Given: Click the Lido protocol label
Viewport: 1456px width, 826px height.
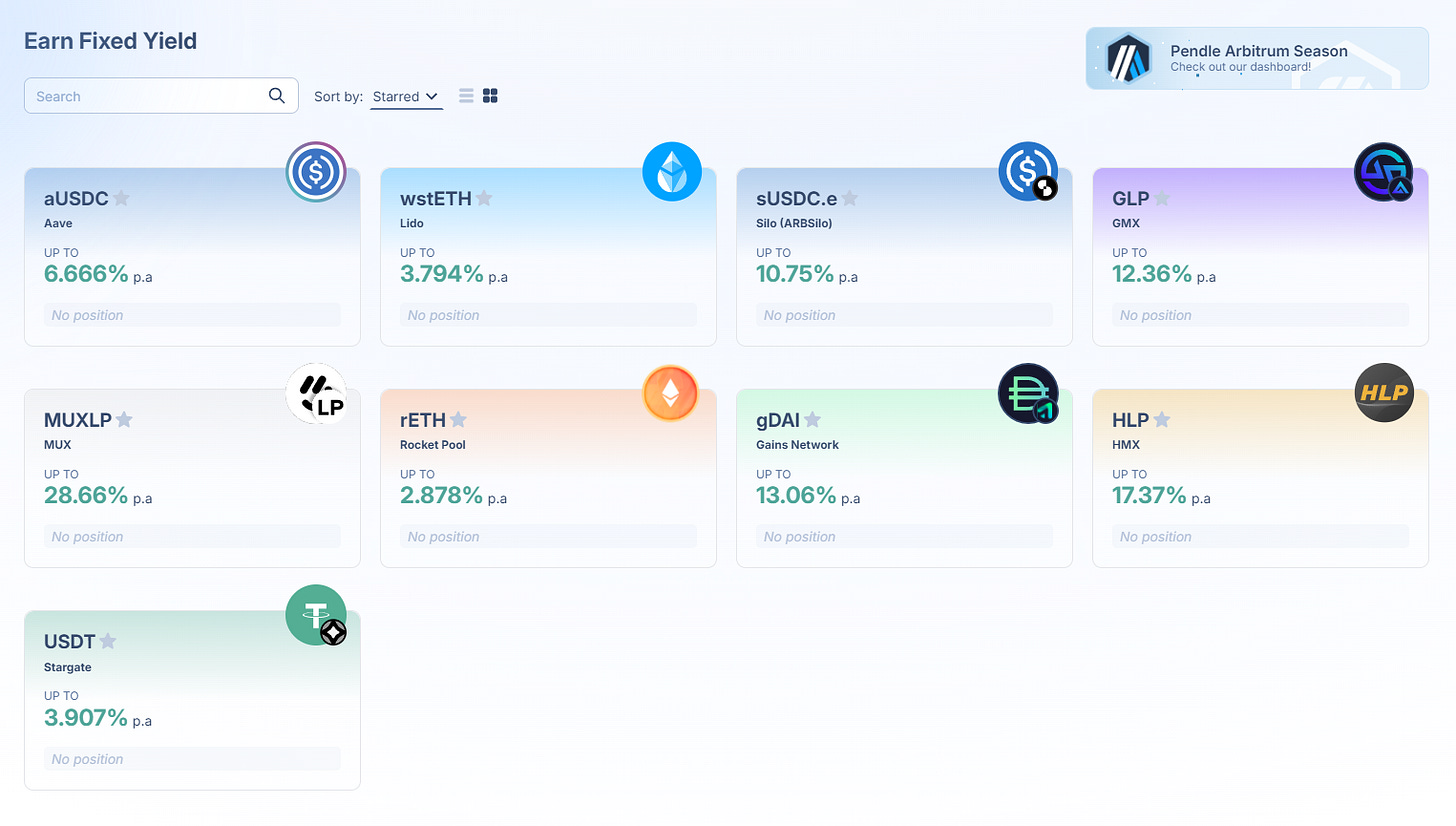Looking at the screenshot, I should 412,223.
